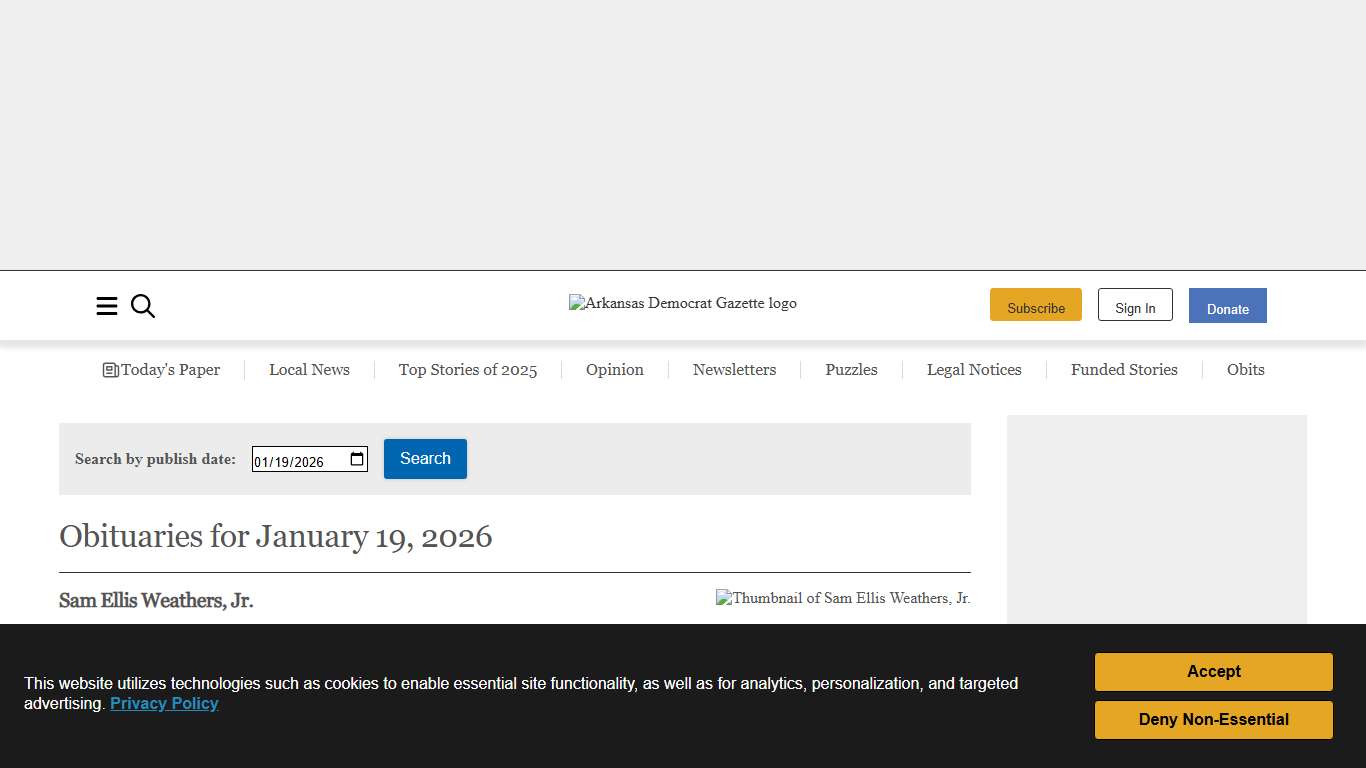Select Legal Notices in navigation
Viewport: 1366px width, 768px height.
tap(974, 370)
